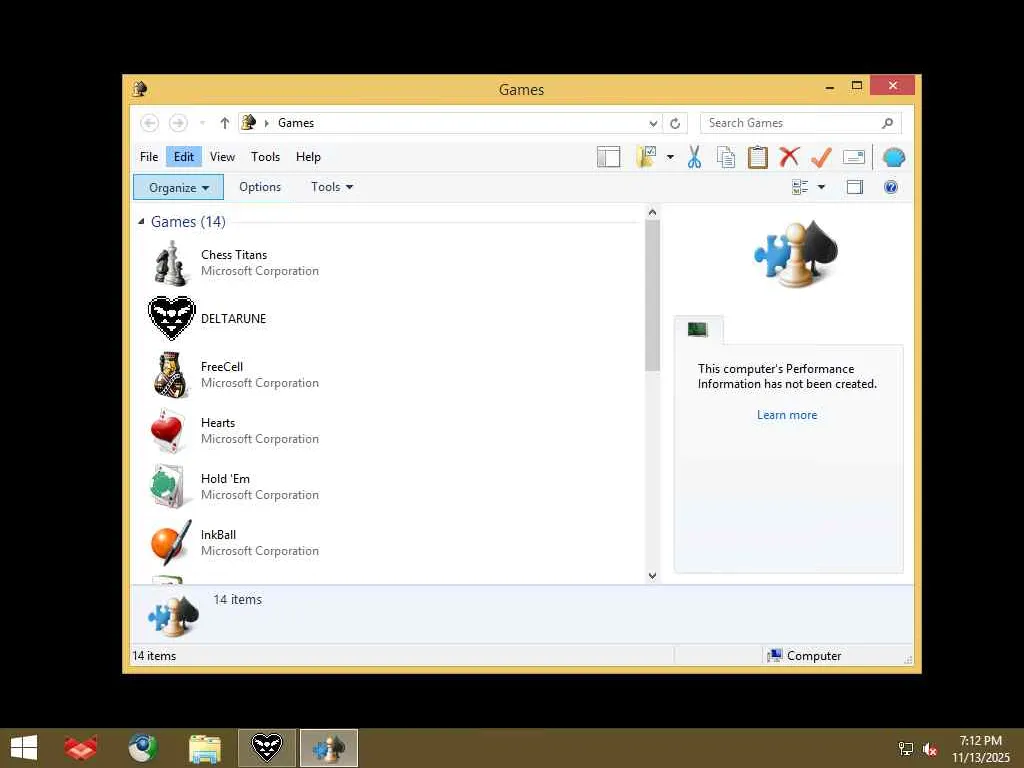1024x768 pixels.
Task: Toggle the preview pane button
Action: 855,187
